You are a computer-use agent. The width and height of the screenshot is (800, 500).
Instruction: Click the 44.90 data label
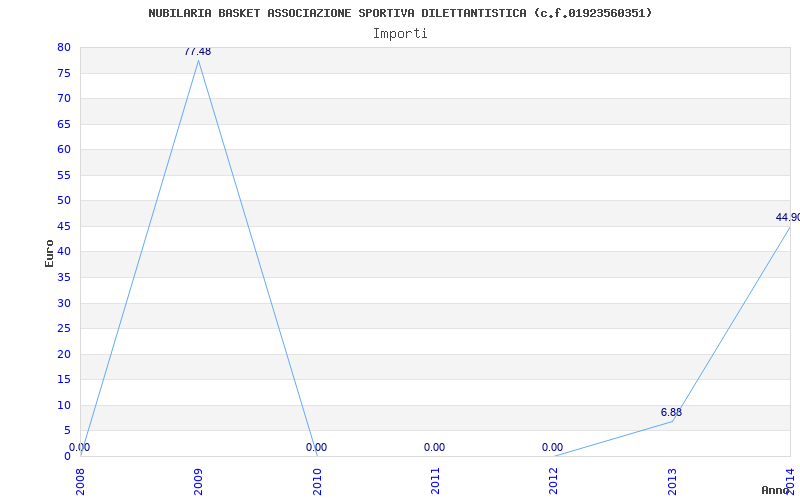pyautogui.click(x=787, y=218)
